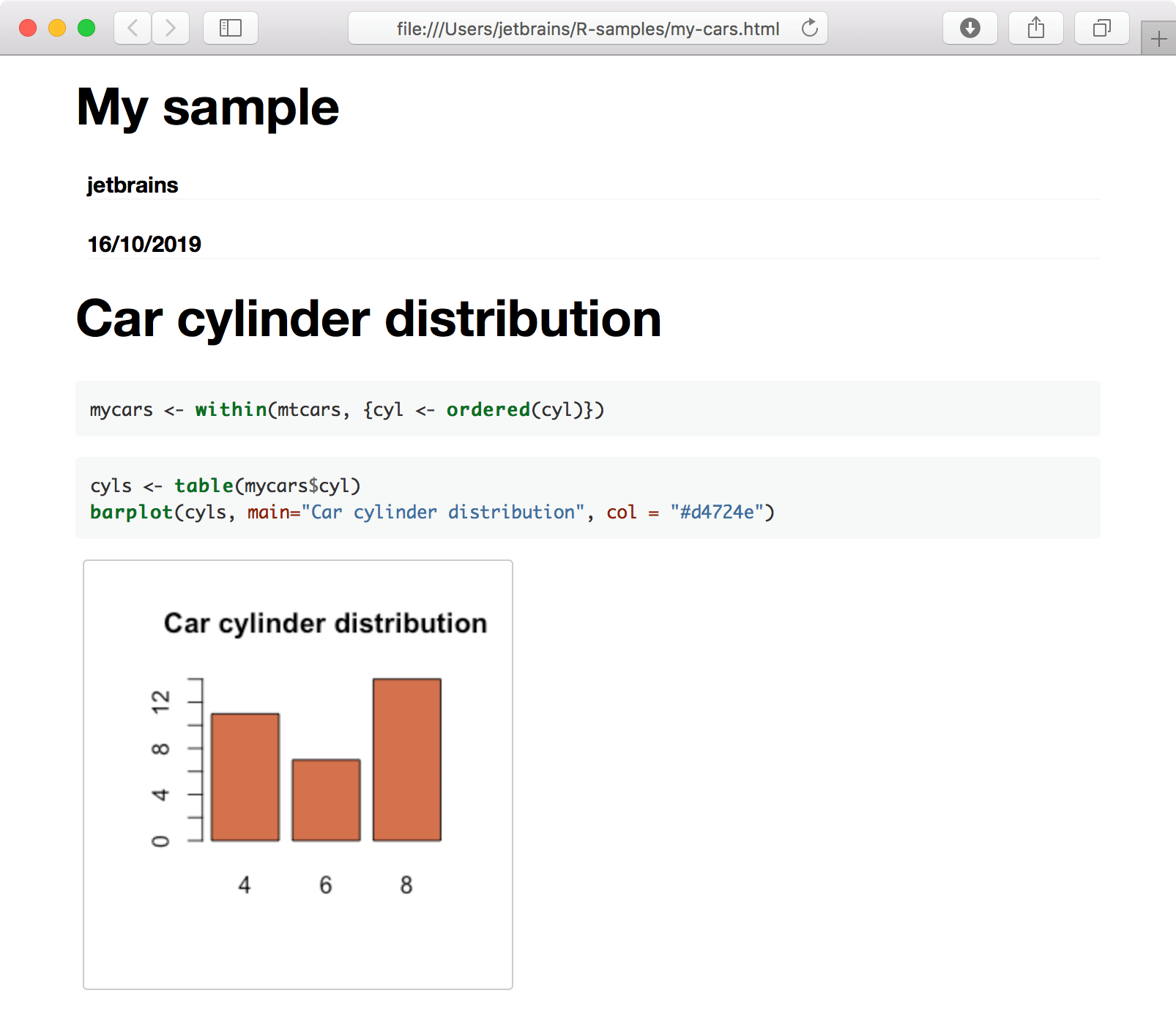The image size is (1176, 1034).
Task: Enter full screen with the green button
Action: coord(86,26)
